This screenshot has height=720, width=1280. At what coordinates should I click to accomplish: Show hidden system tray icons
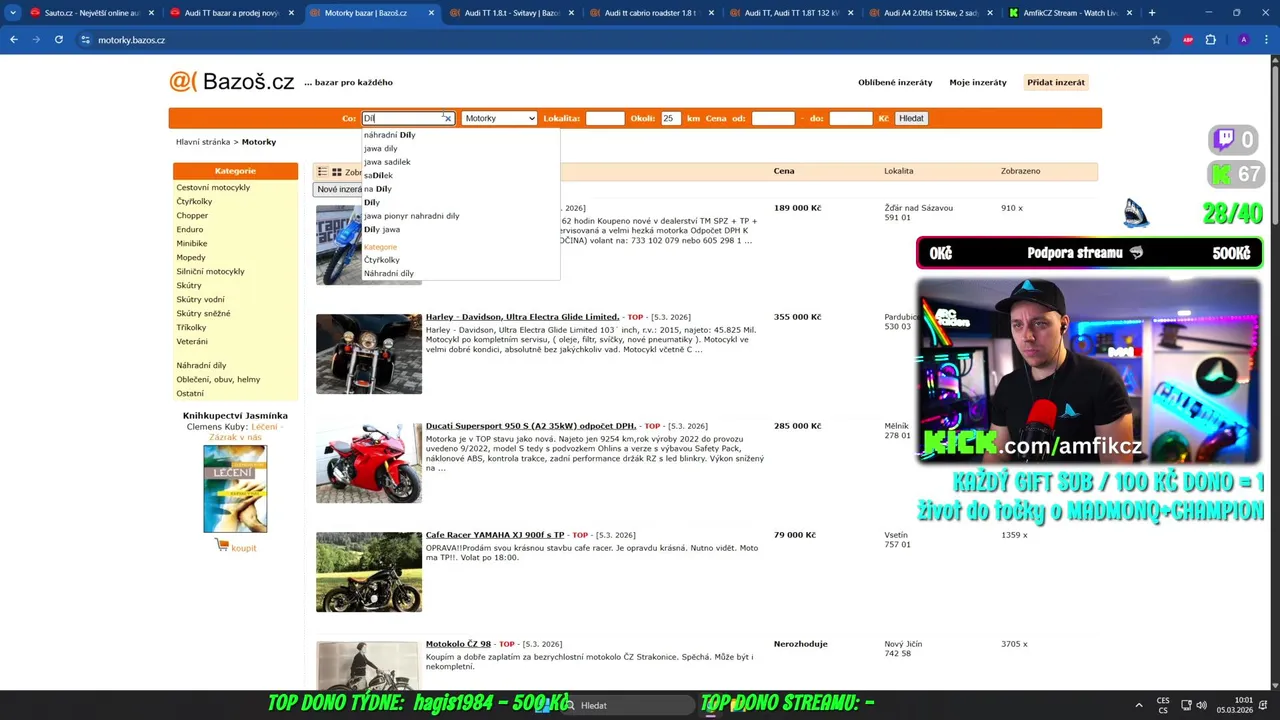point(1139,705)
